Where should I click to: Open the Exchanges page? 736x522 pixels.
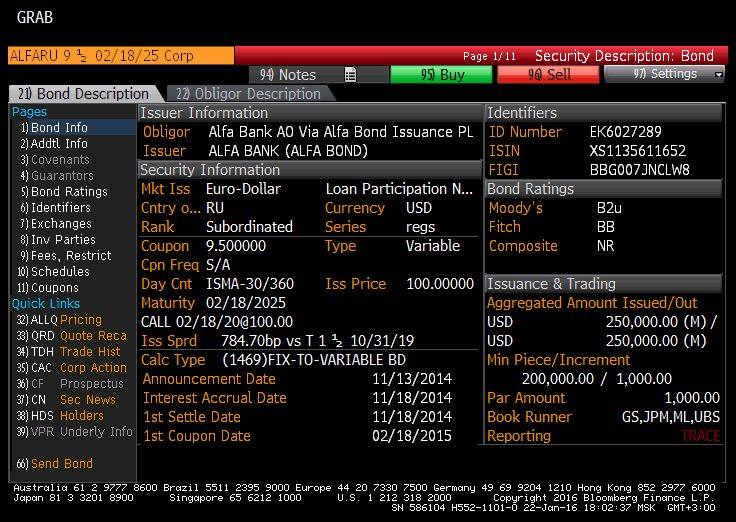tap(56, 223)
